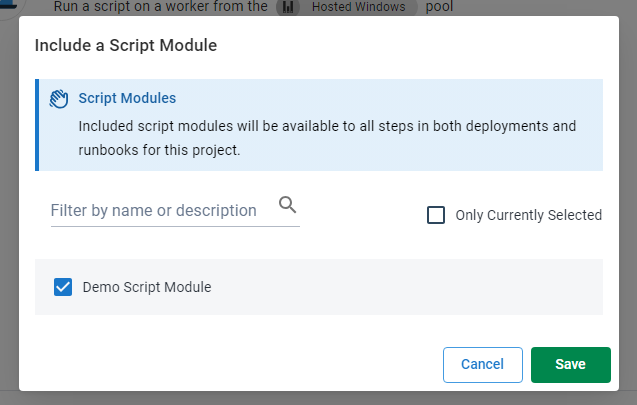Viewport: 637px width, 405px height.
Task: Click the info text about included script modules
Action: (327, 138)
